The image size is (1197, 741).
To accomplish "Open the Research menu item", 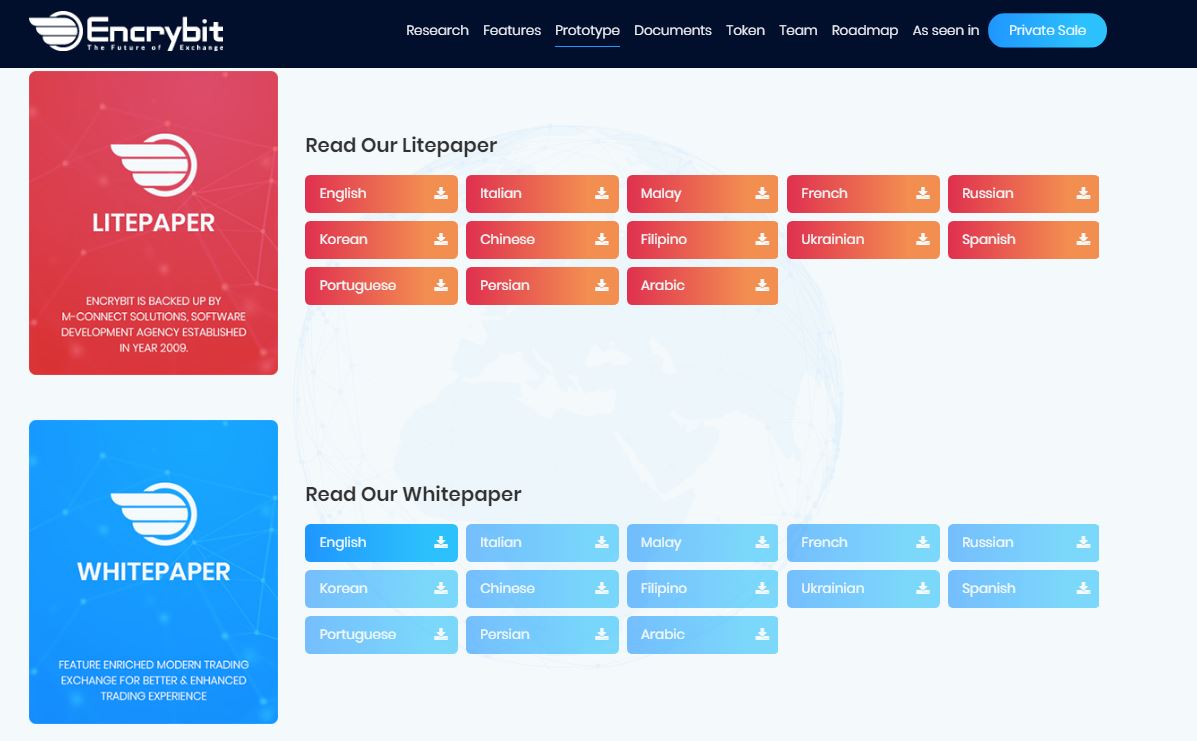I will tap(437, 31).
